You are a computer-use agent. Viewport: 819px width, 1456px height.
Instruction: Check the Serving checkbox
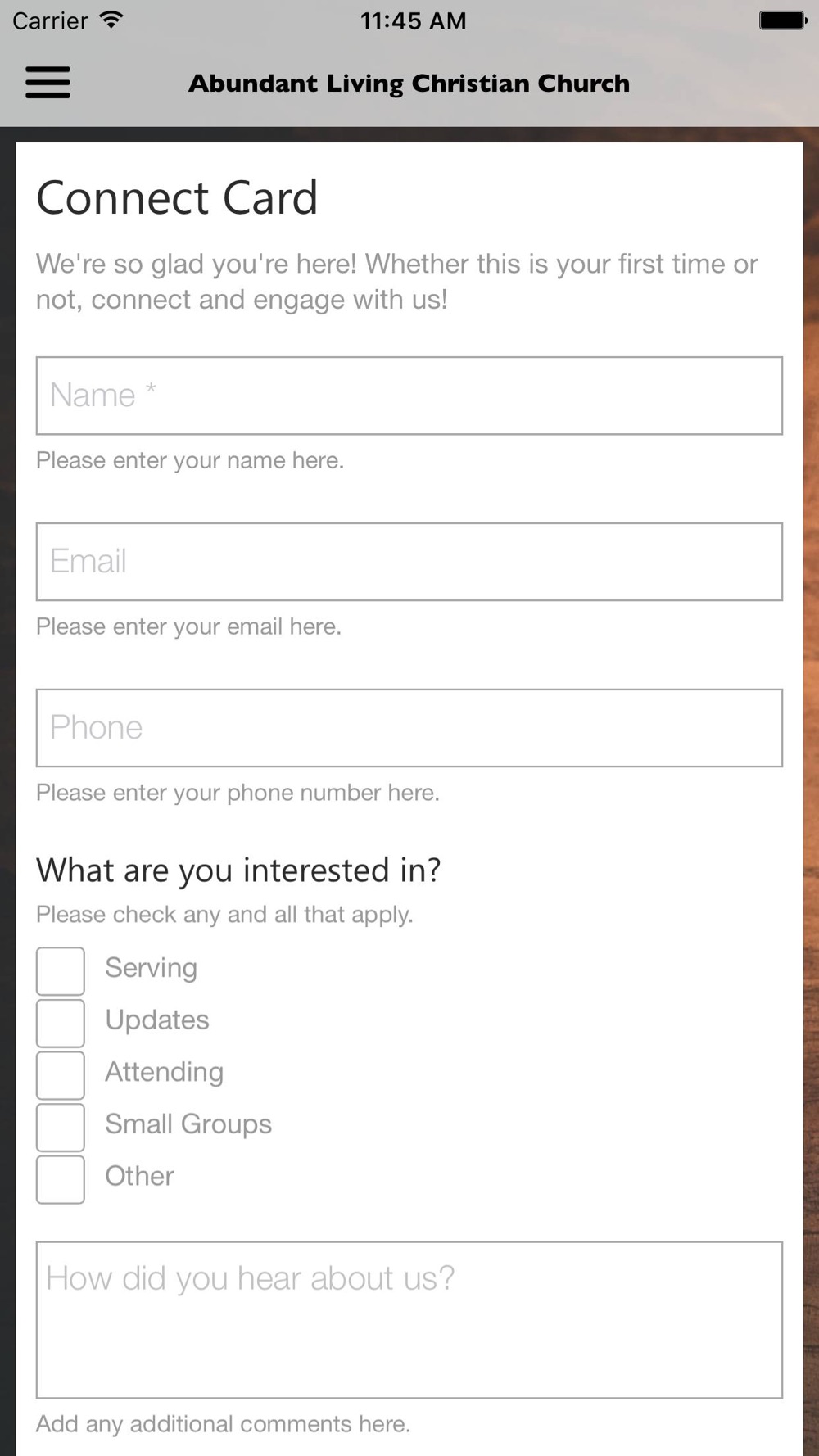pyautogui.click(x=61, y=970)
